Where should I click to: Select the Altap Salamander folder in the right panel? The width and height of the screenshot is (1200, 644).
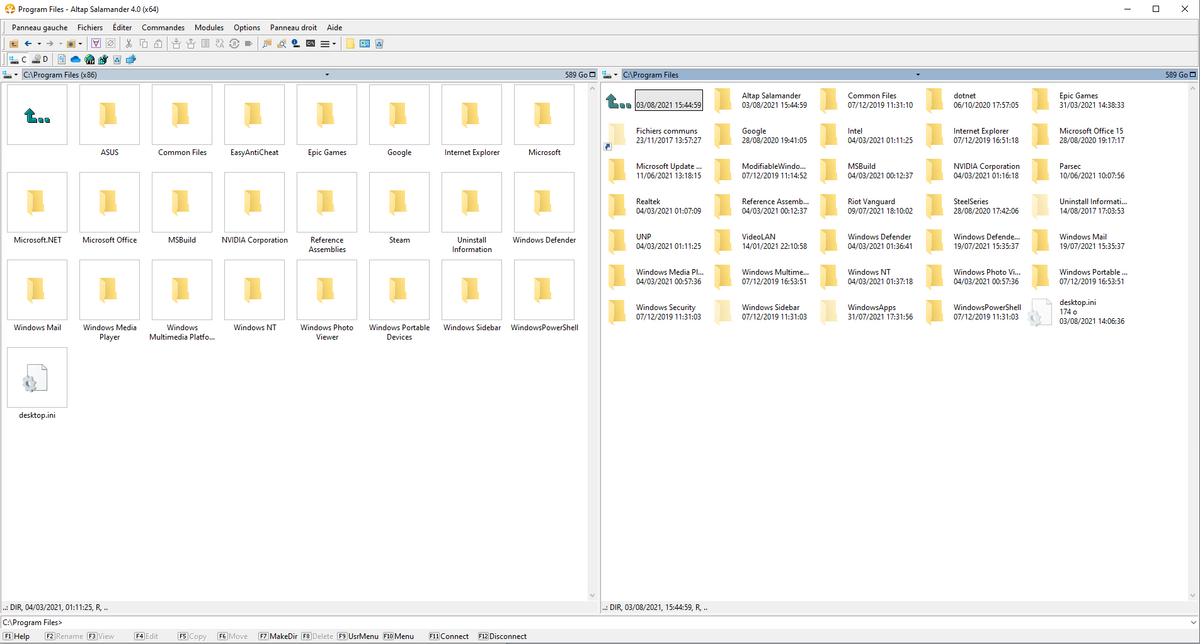(x=760, y=100)
